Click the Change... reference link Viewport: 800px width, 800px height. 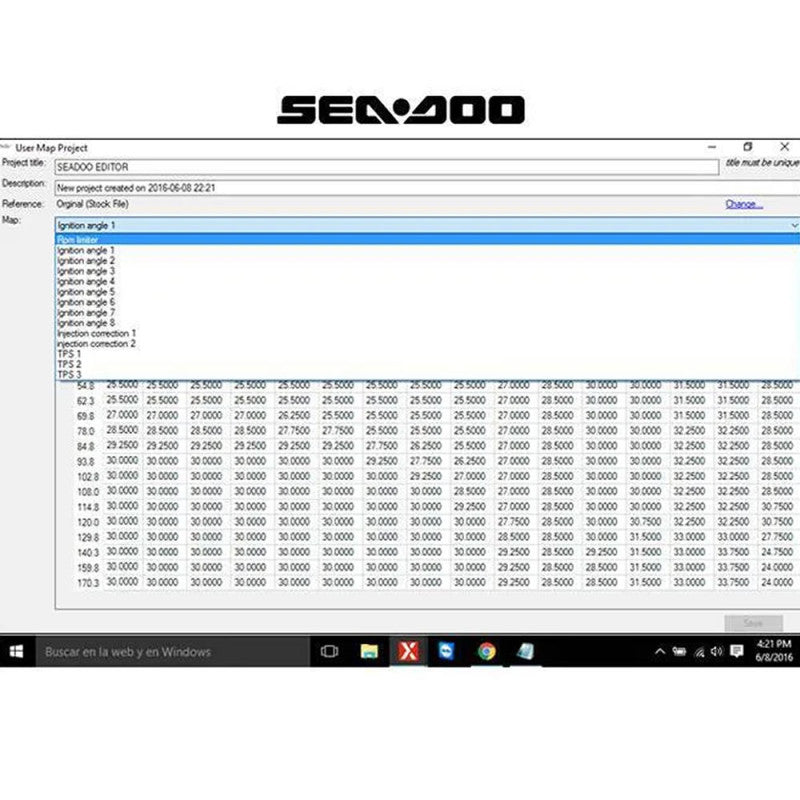coord(744,204)
